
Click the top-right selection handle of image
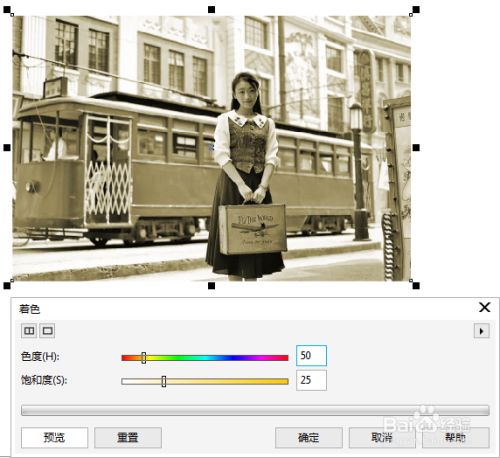[416, 10]
